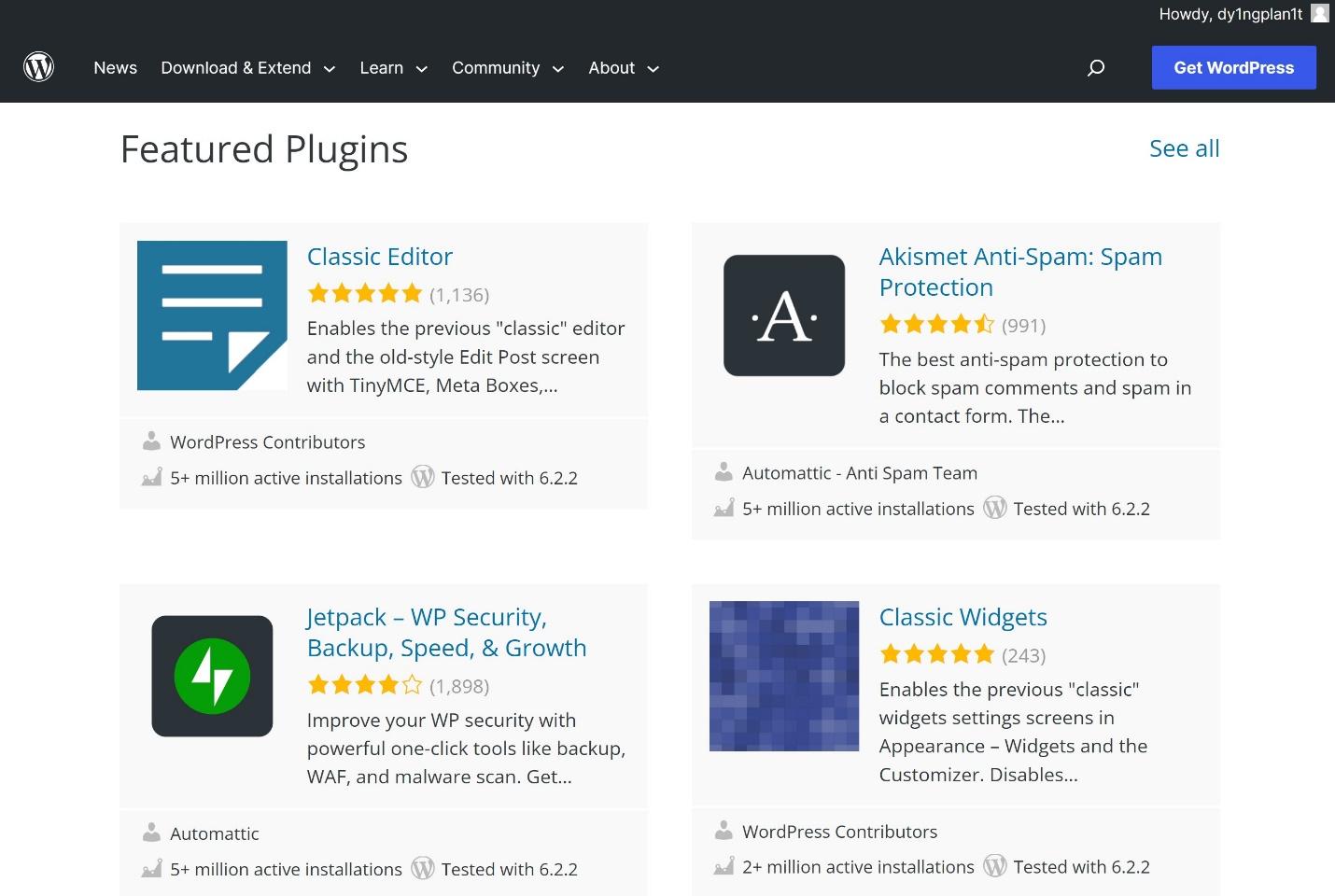
Task: Open Classic Editor plugin icon
Action: point(212,315)
